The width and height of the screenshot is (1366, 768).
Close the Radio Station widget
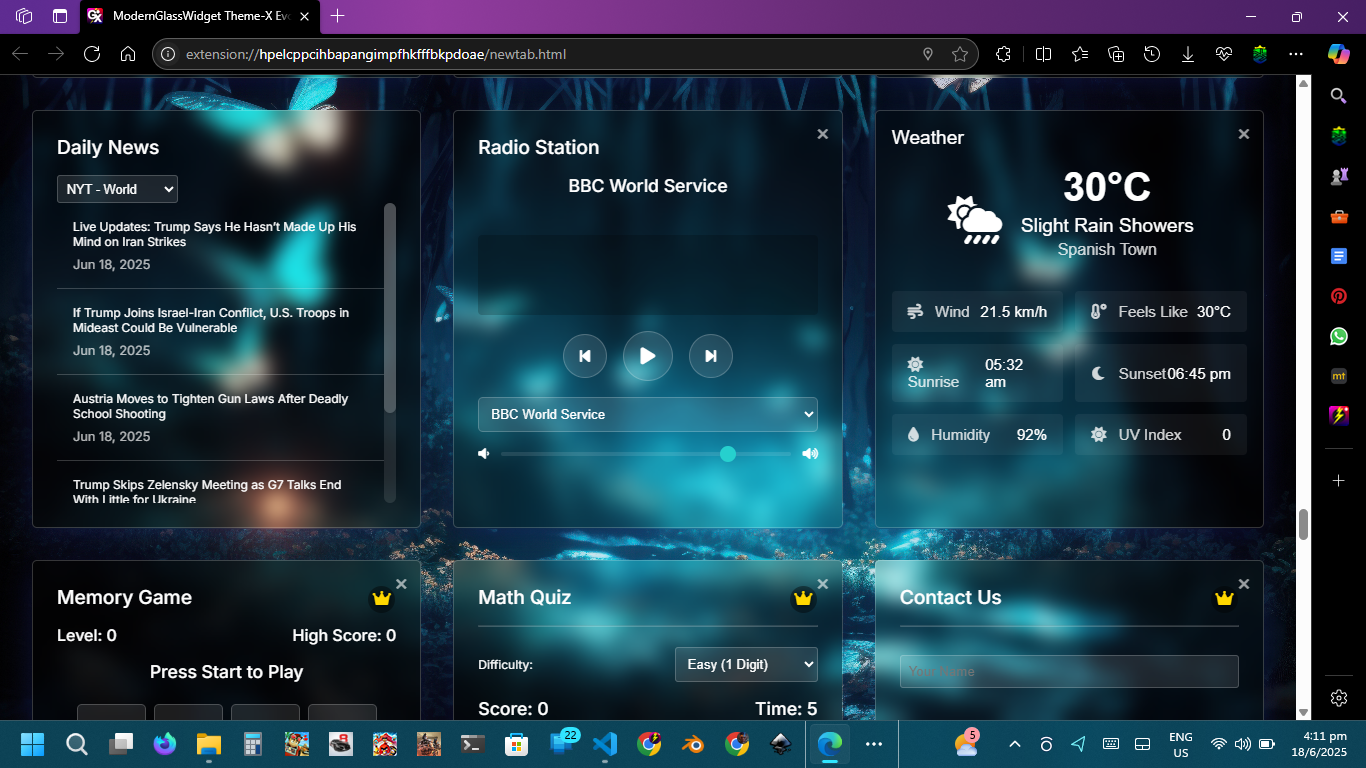click(822, 134)
